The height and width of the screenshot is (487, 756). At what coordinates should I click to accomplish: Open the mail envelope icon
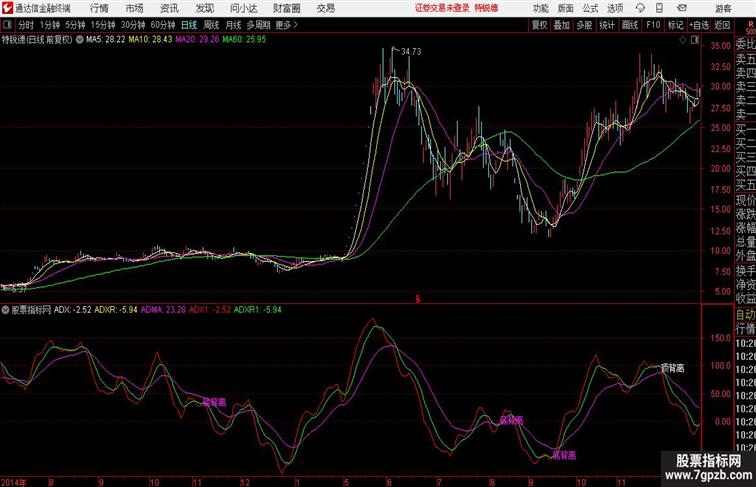tap(682, 8)
